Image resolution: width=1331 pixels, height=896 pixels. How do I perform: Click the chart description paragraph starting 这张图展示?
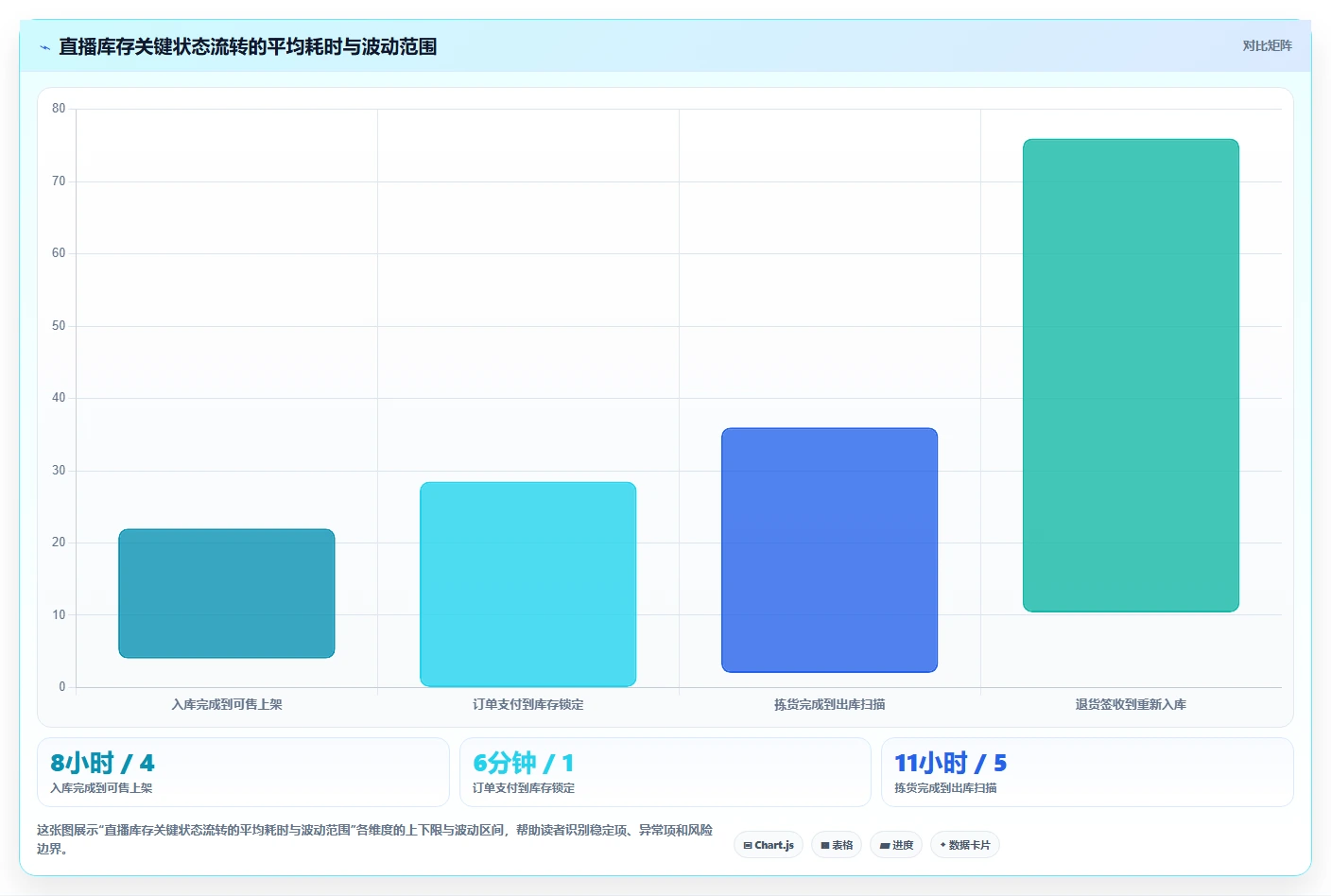coord(375,839)
